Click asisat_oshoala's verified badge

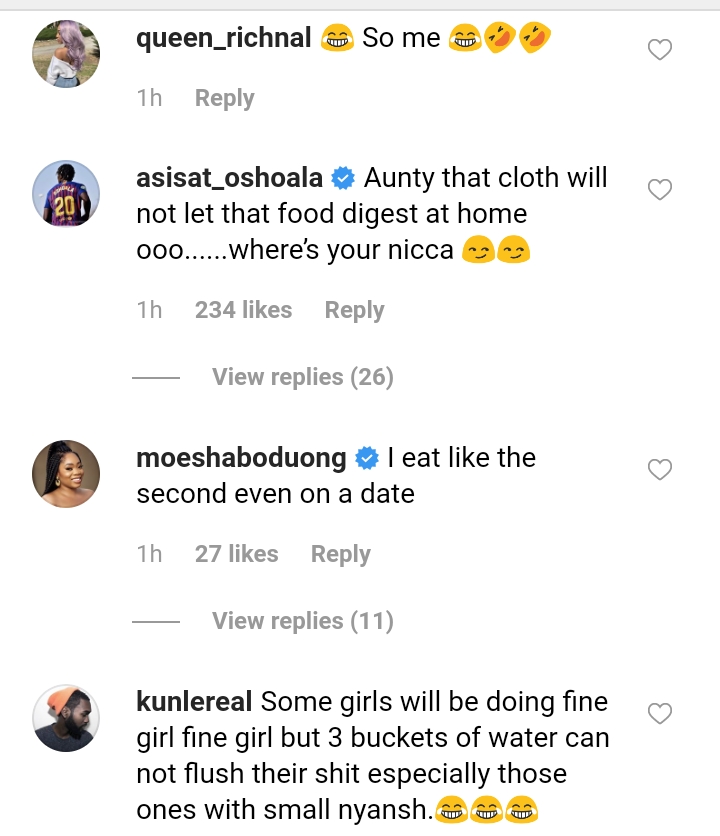click(x=343, y=179)
